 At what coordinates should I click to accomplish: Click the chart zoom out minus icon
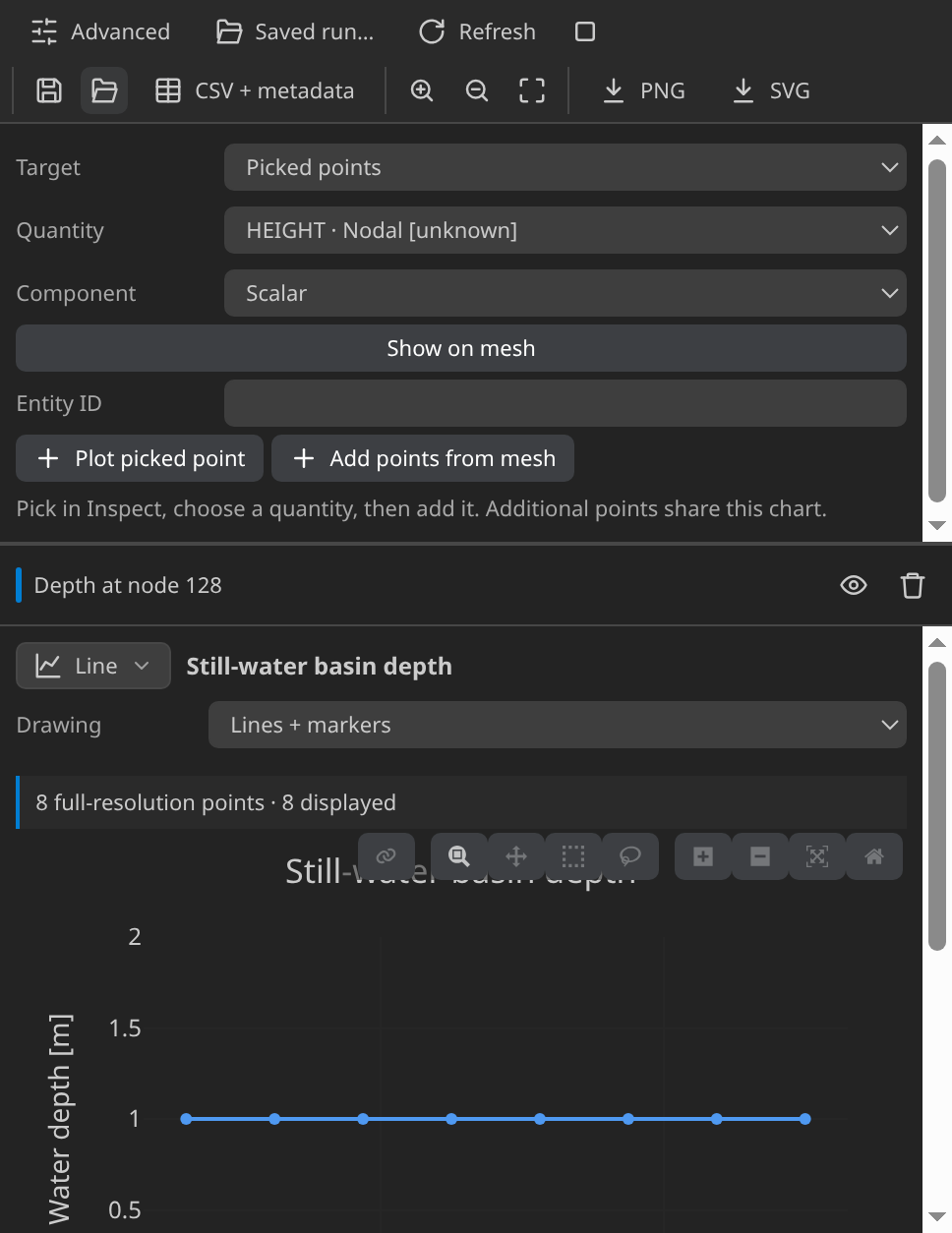pyautogui.click(x=760, y=855)
